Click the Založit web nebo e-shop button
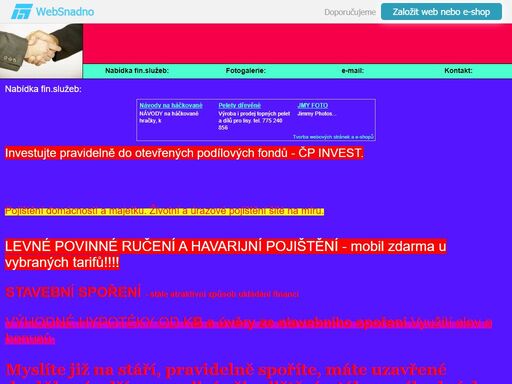 tap(441, 12)
